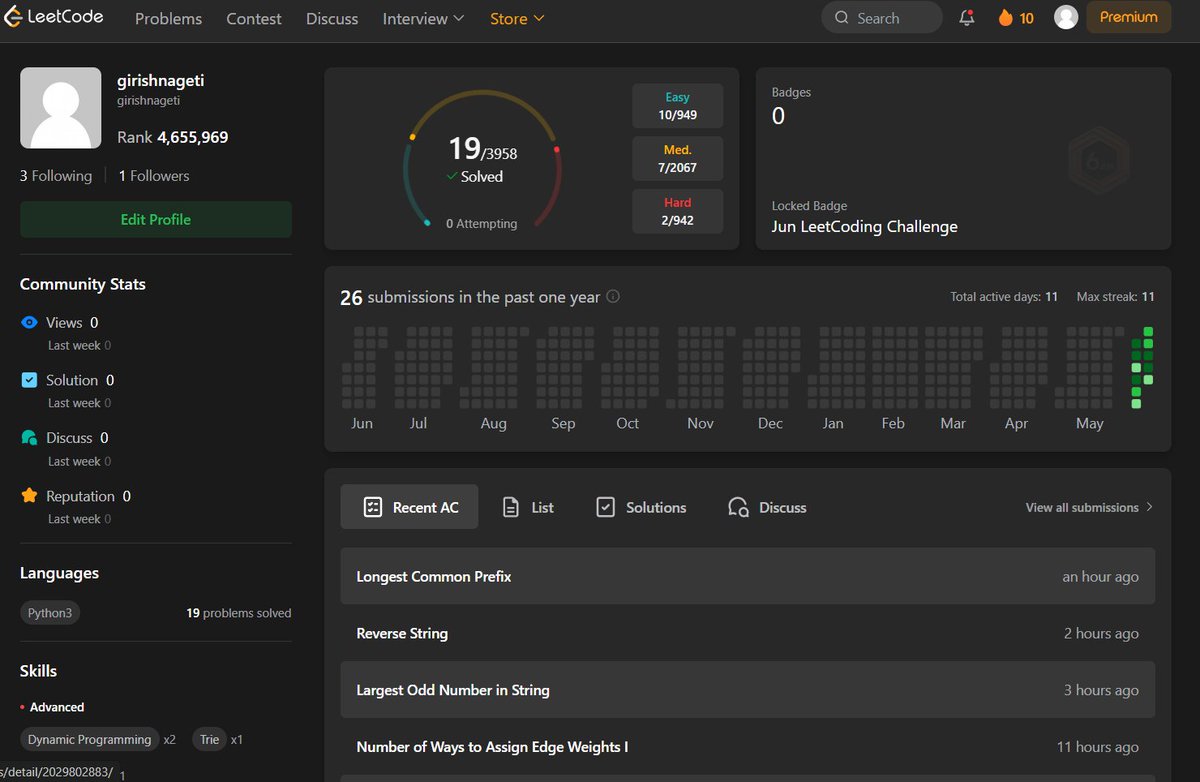Click the Python3 language tag
1200x782 pixels.
(x=50, y=612)
